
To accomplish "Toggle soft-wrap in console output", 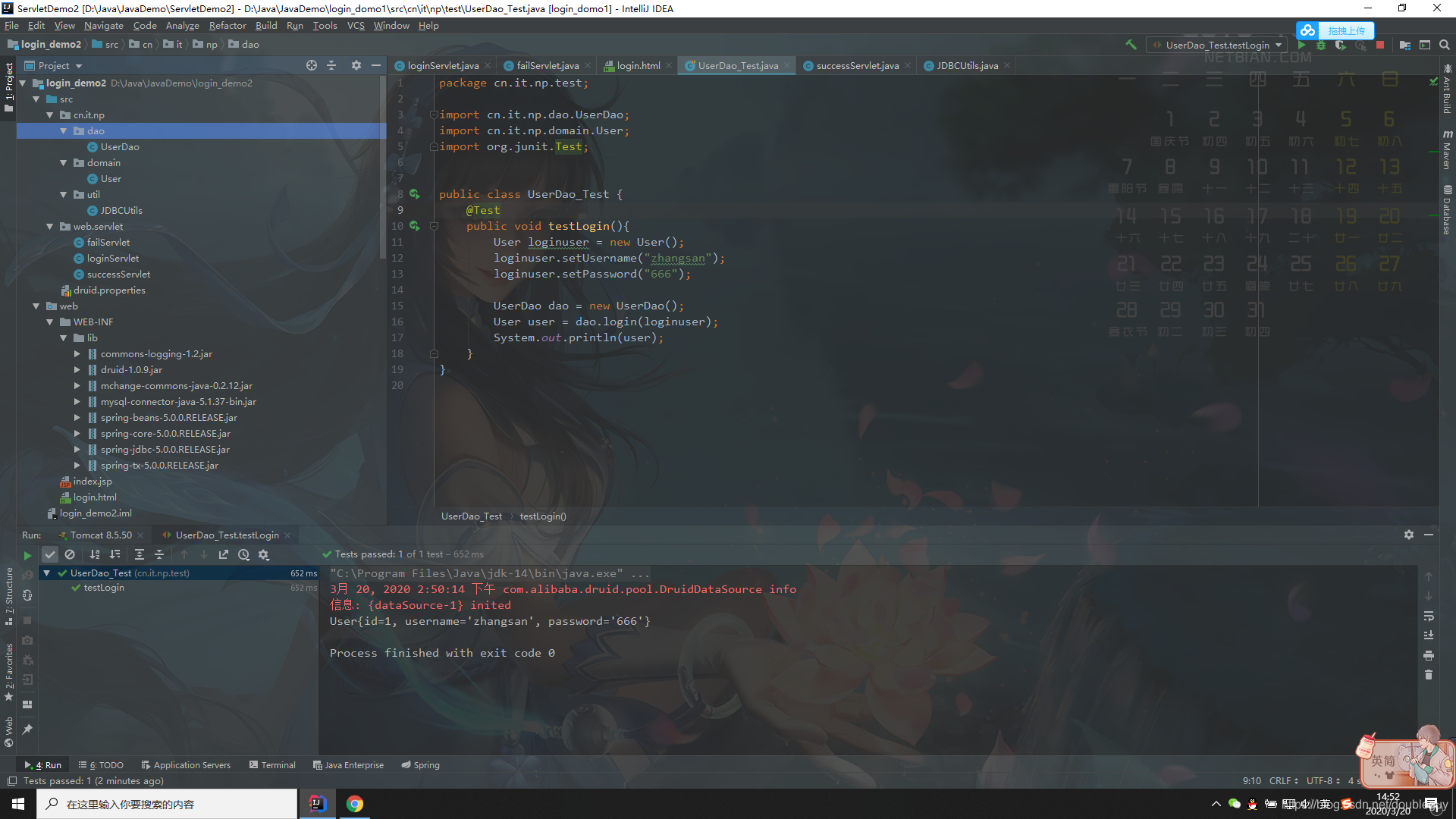I will click(1429, 616).
